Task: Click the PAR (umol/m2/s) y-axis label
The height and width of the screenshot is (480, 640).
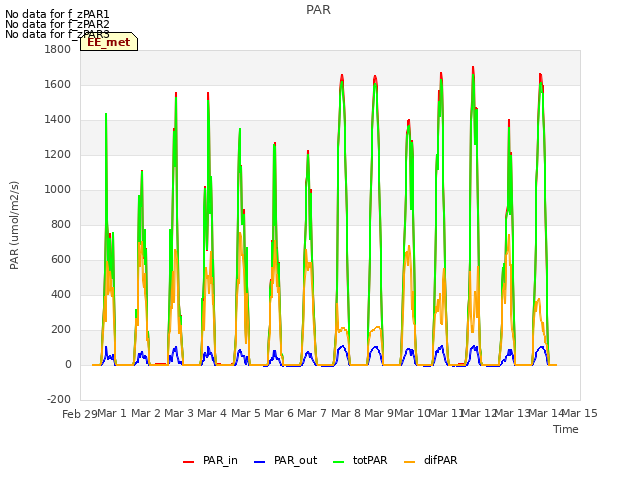Action: pos(14,225)
